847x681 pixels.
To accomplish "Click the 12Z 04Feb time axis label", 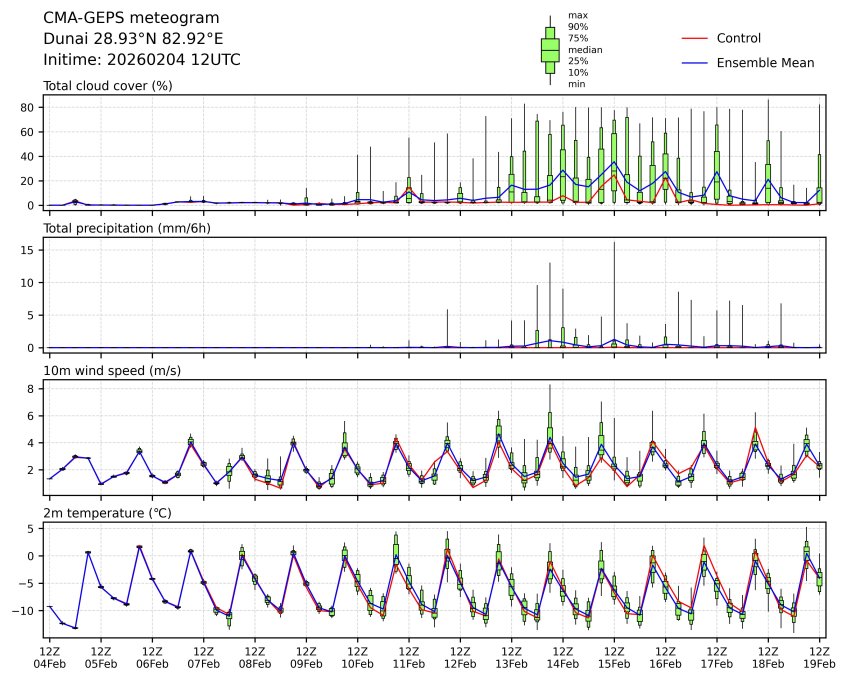I will click(x=50, y=656).
